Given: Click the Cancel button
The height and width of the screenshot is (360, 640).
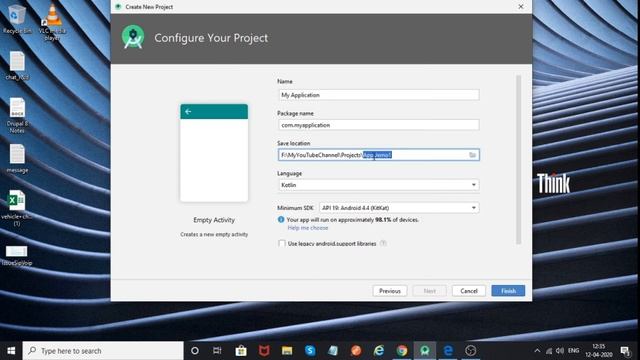Looking at the screenshot, I should point(469,291).
